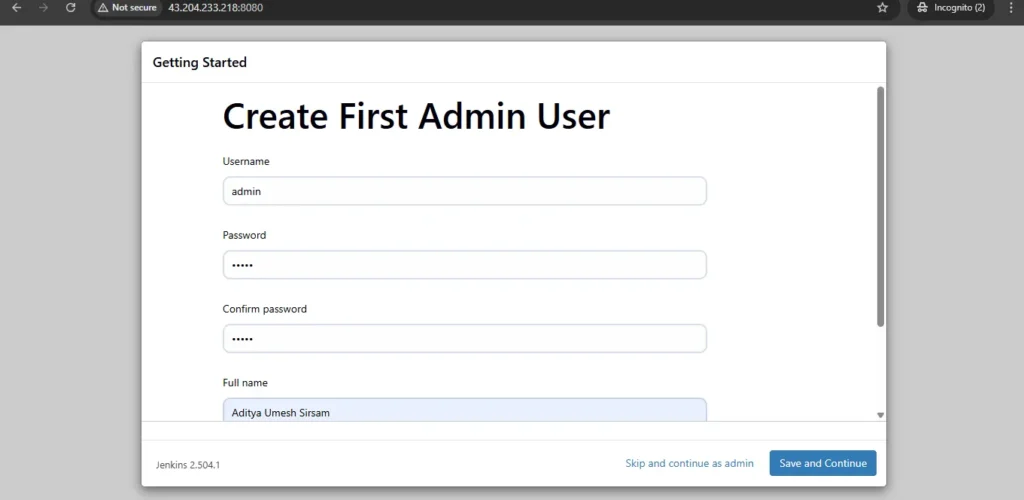1024x500 pixels.
Task: Choose Skip and continue as admin
Action: point(689,463)
